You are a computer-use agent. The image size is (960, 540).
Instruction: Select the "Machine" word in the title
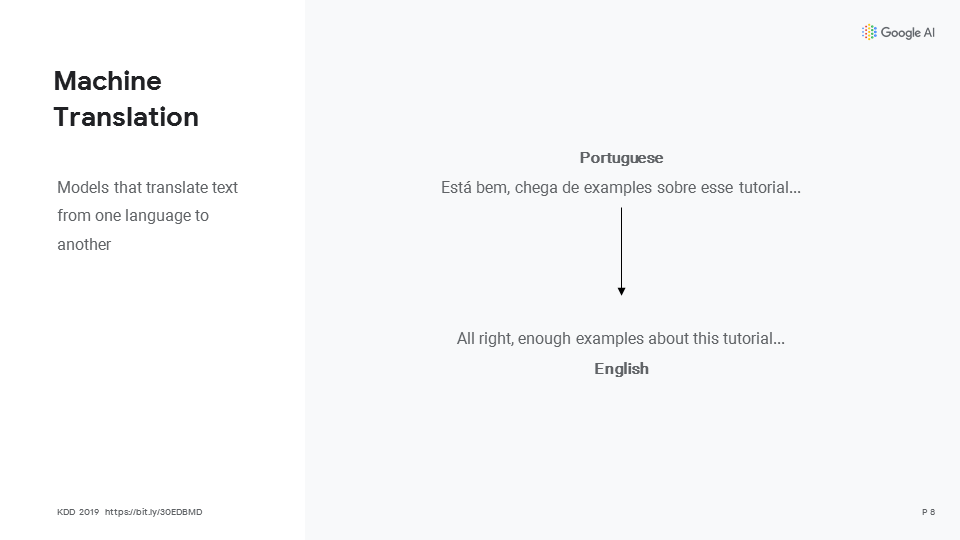click(107, 81)
